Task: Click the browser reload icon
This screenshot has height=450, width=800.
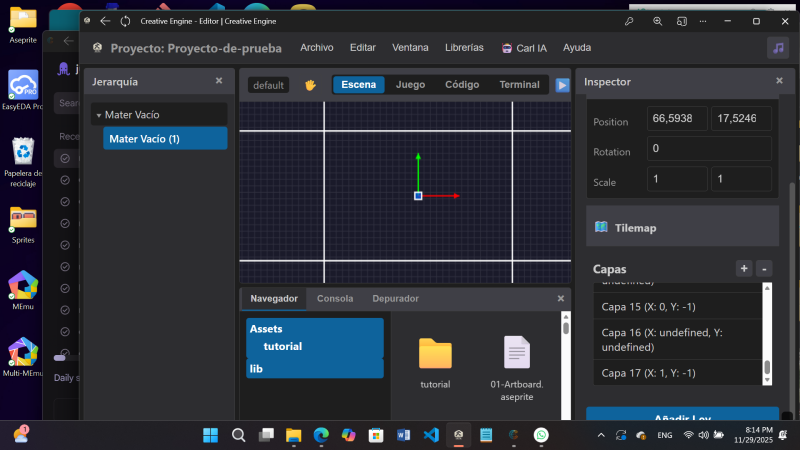Action: point(124,20)
